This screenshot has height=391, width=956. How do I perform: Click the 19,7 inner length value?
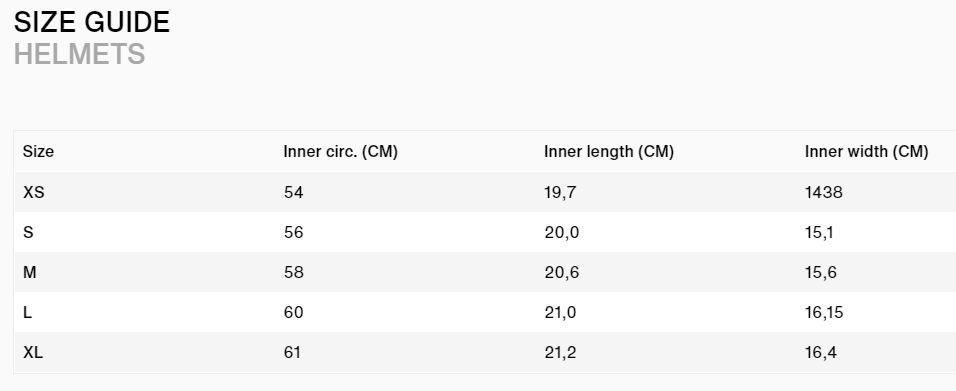click(560, 193)
